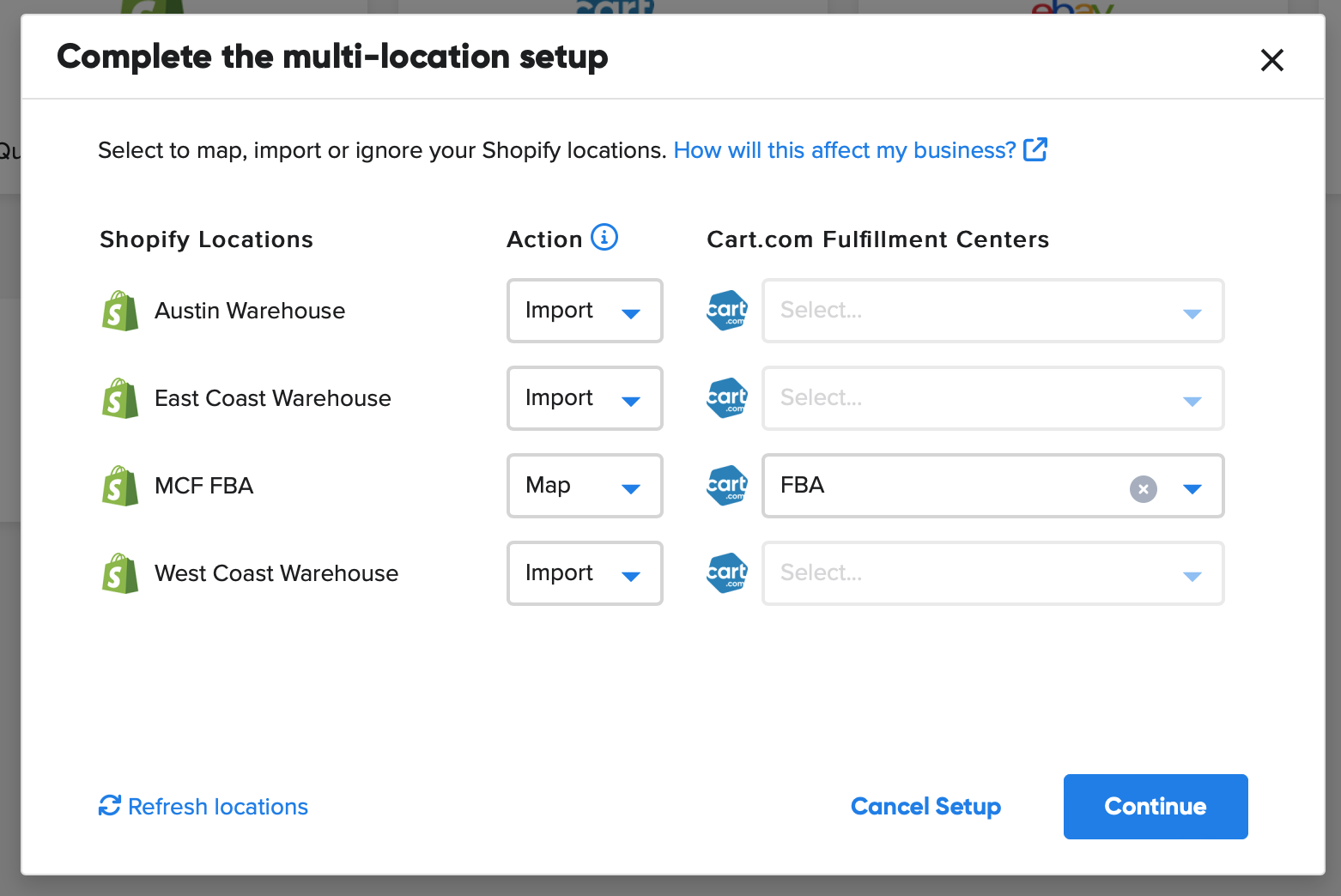The width and height of the screenshot is (1341, 896).
Task: Click the East Coast Warehouse location name
Action: coord(273,398)
